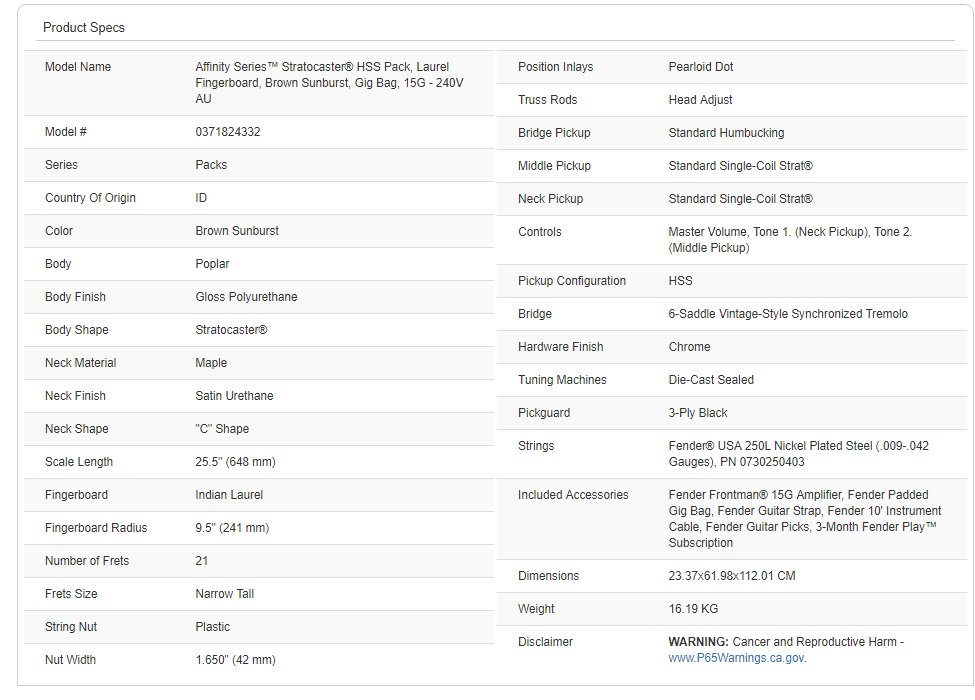Image resolution: width=975 pixels, height=700 pixels.
Task: Click the Scale Length value 25.5"
Action: 235,462
